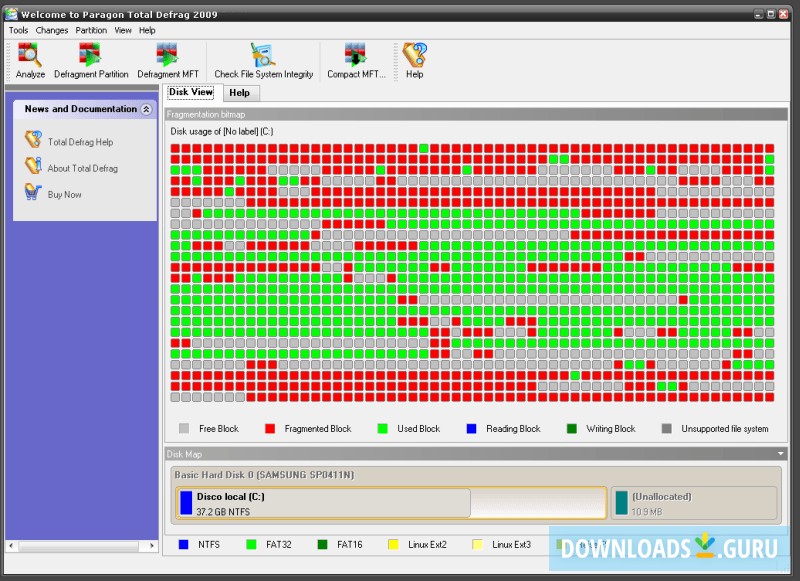800x581 pixels.
Task: Click the application icon in title bar
Action: pyautogui.click(x=11, y=14)
